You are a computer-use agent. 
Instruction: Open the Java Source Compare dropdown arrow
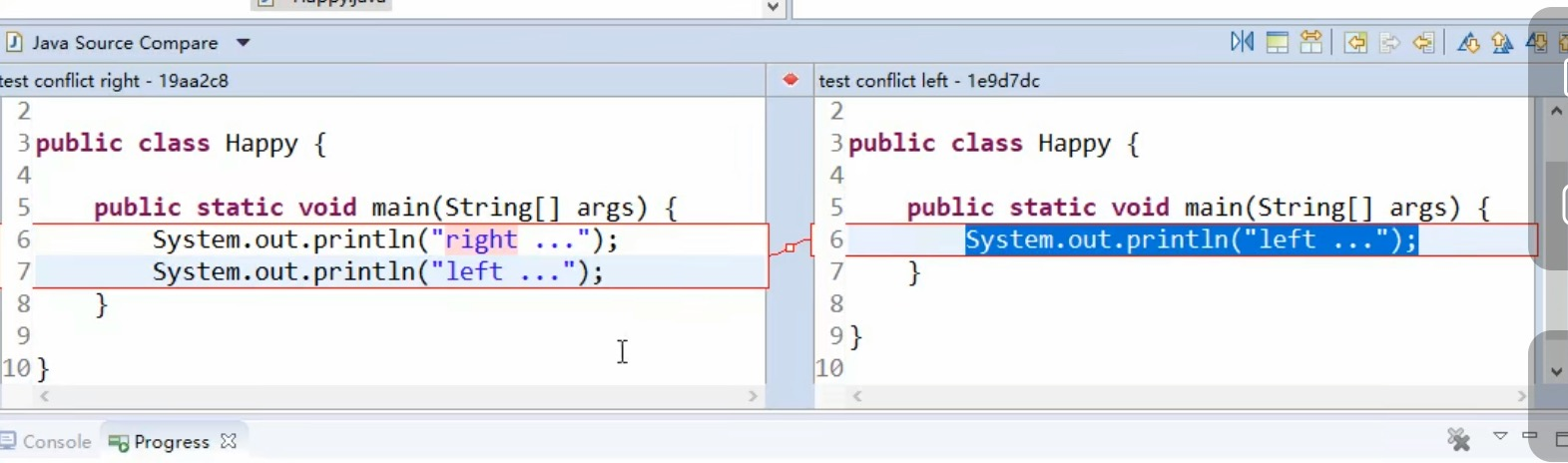[x=243, y=43]
